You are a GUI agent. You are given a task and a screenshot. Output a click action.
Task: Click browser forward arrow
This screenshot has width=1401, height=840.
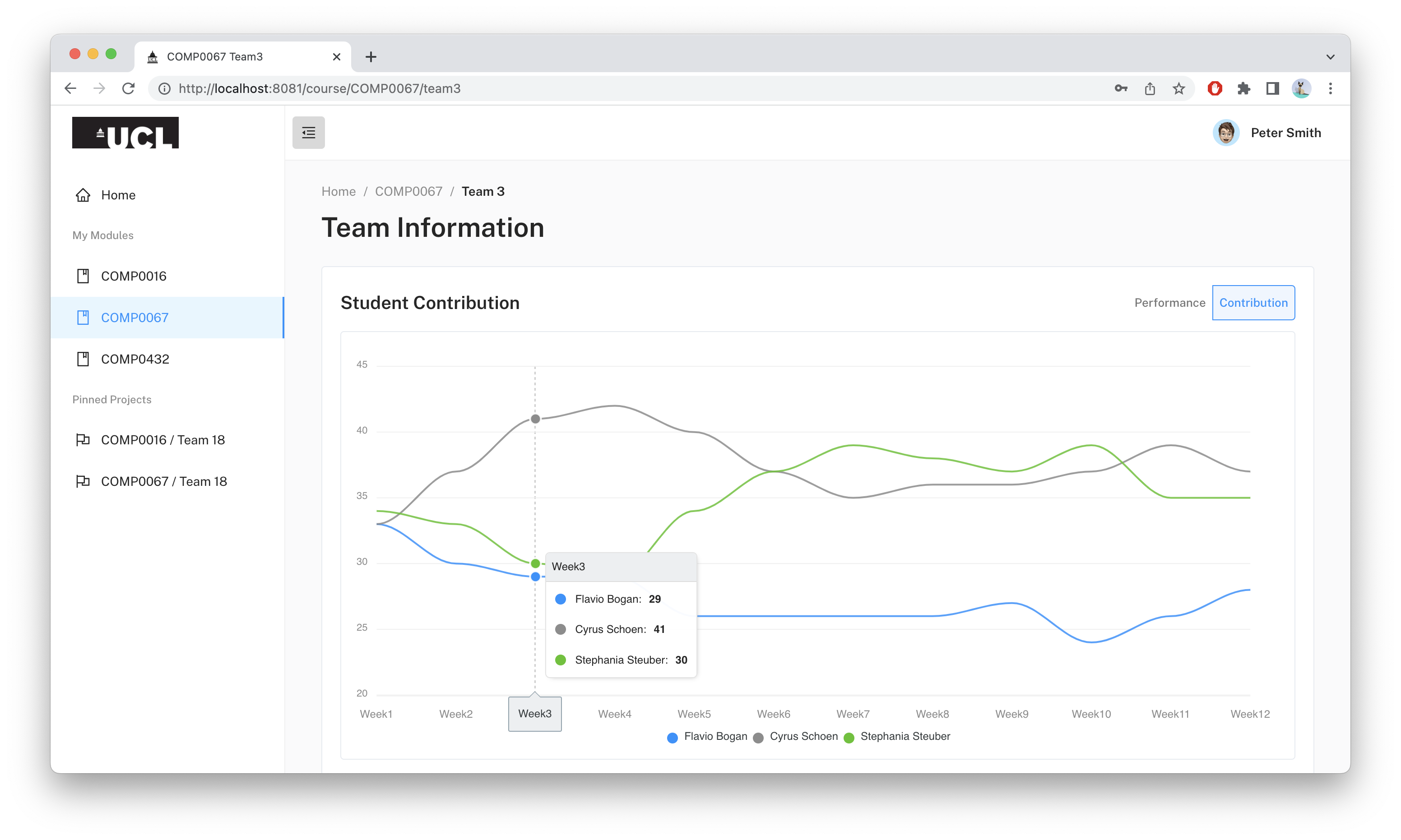coord(99,88)
